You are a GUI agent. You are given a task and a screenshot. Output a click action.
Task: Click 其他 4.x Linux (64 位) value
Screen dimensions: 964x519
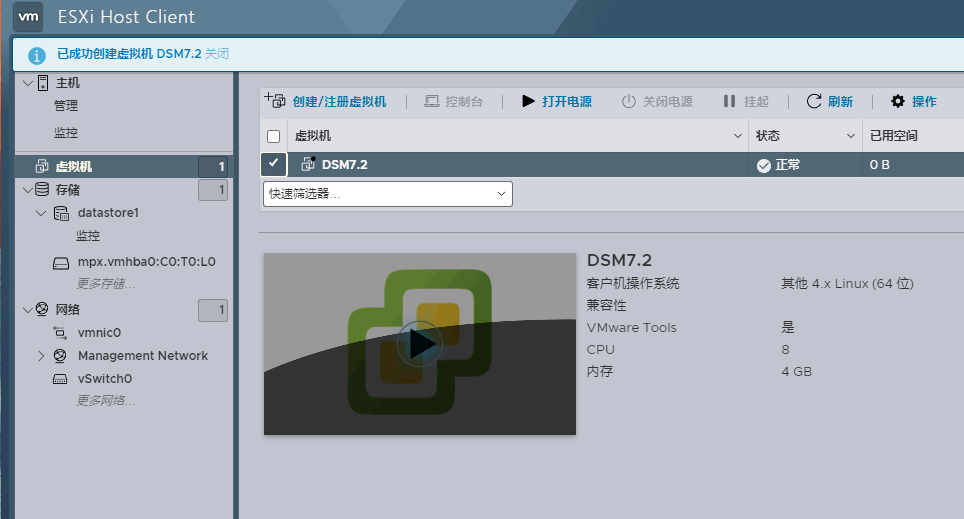[x=847, y=283]
